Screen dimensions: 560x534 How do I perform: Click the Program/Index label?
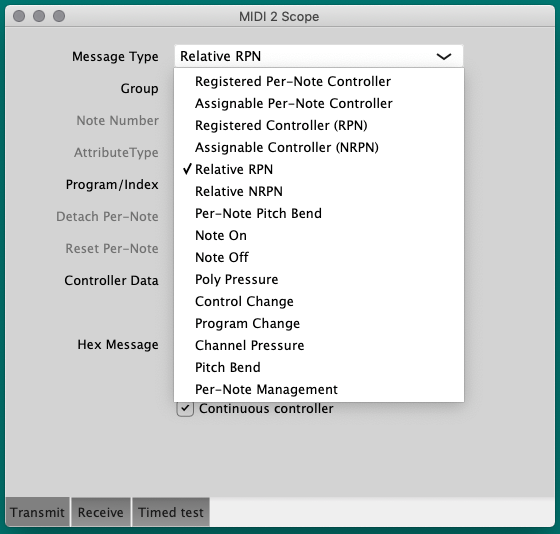(112, 185)
